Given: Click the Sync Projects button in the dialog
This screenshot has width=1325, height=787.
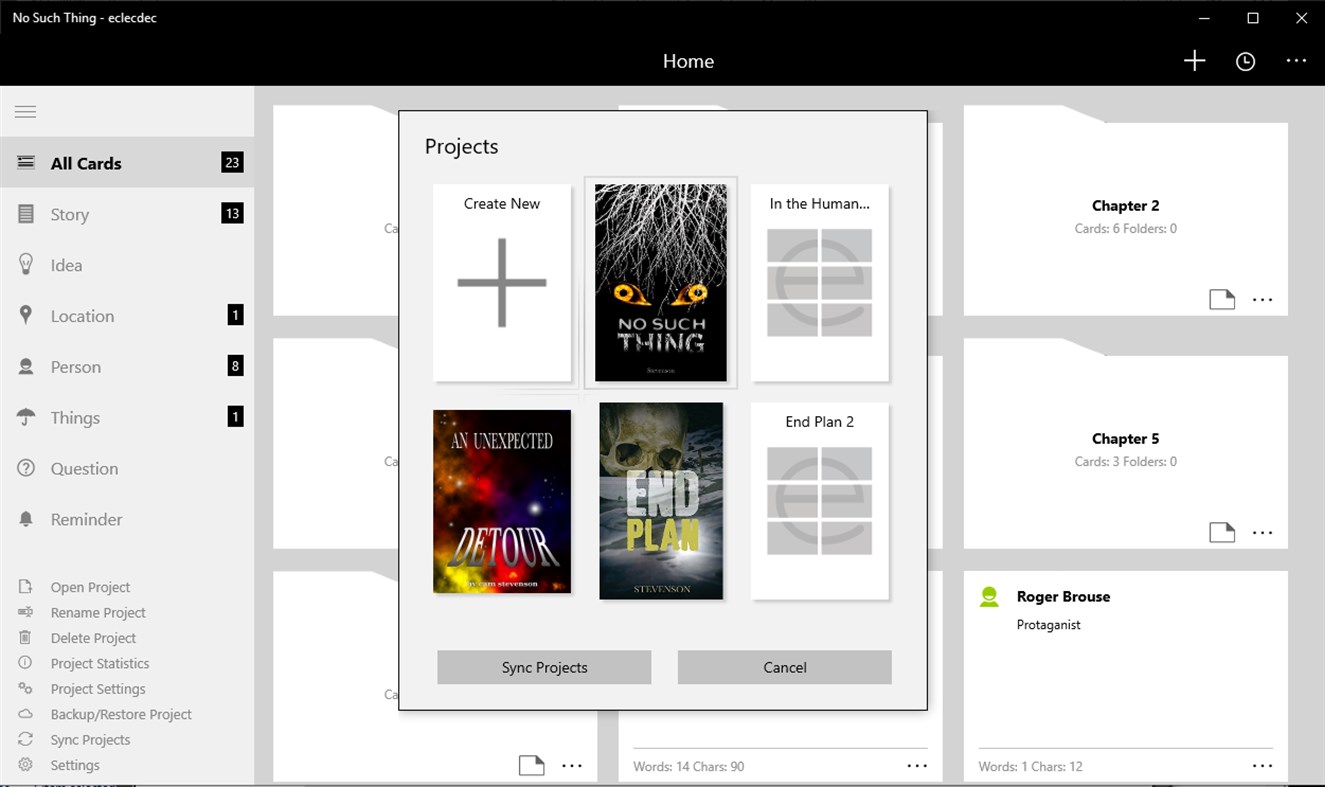Looking at the screenshot, I should point(544,667).
